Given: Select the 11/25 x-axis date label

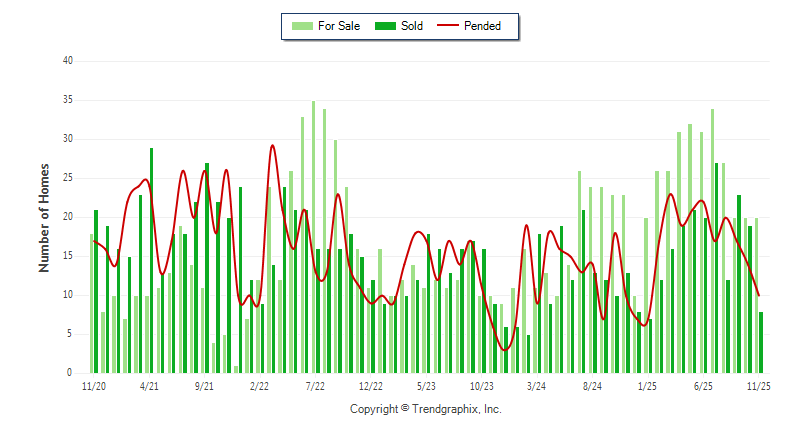Looking at the screenshot, I should 758,385.
